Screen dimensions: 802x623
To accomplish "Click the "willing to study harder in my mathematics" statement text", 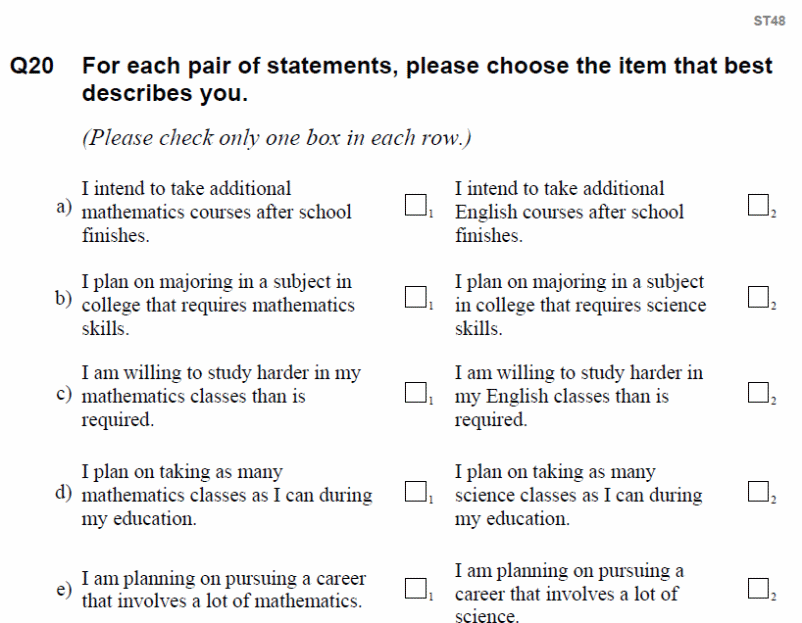I will [x=220, y=396].
